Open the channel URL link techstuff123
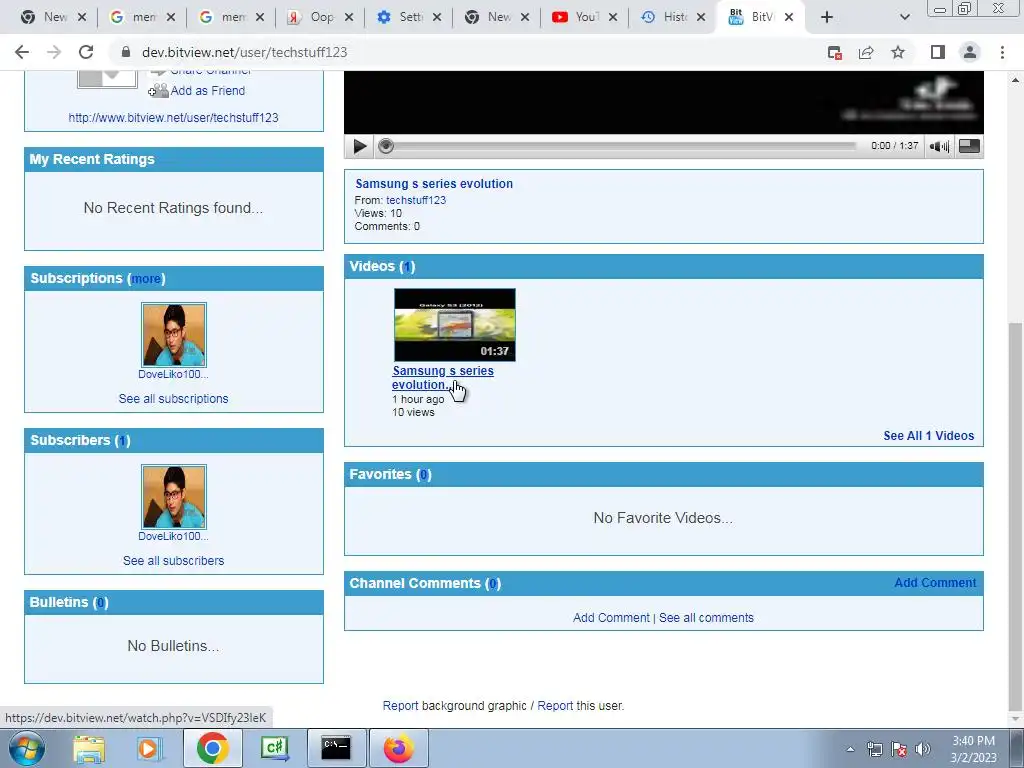This screenshot has width=1024, height=768. coord(173,118)
